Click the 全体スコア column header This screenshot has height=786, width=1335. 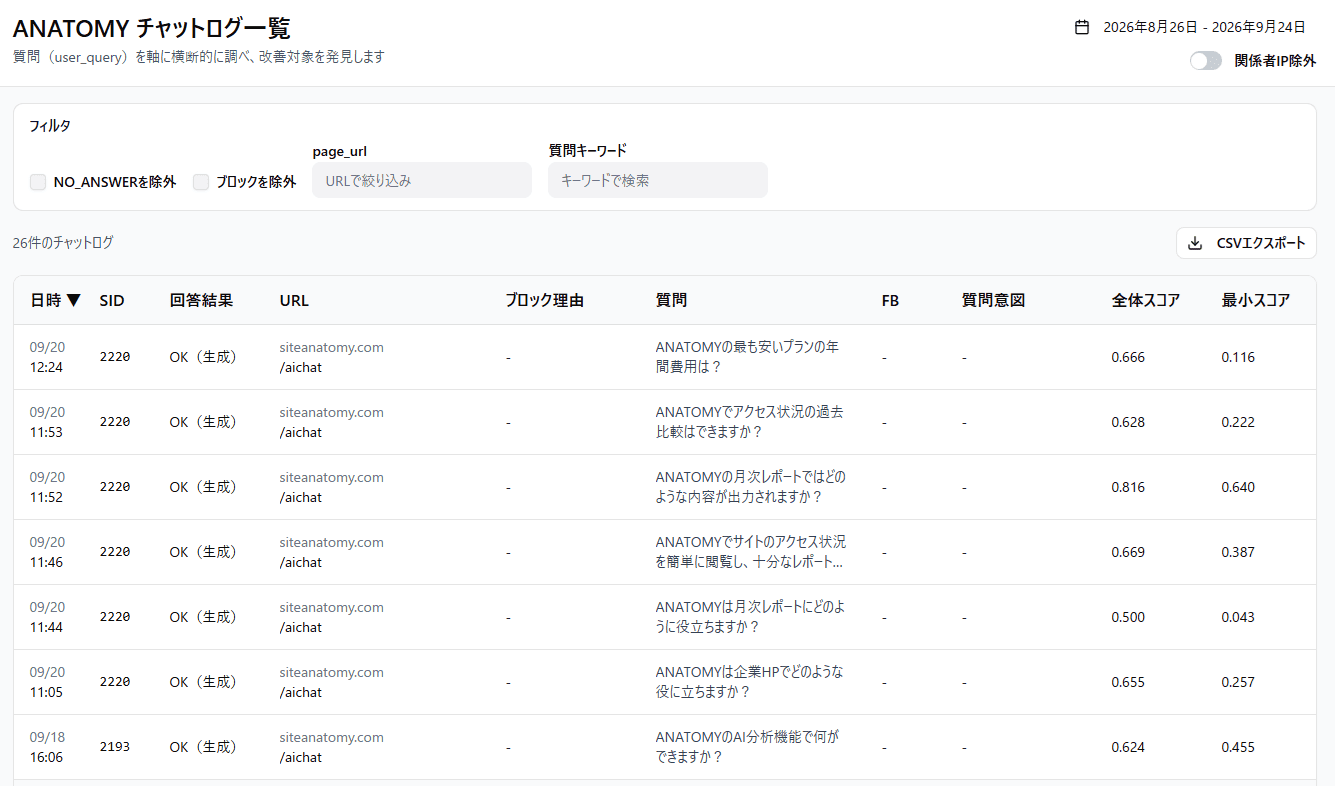1145,300
